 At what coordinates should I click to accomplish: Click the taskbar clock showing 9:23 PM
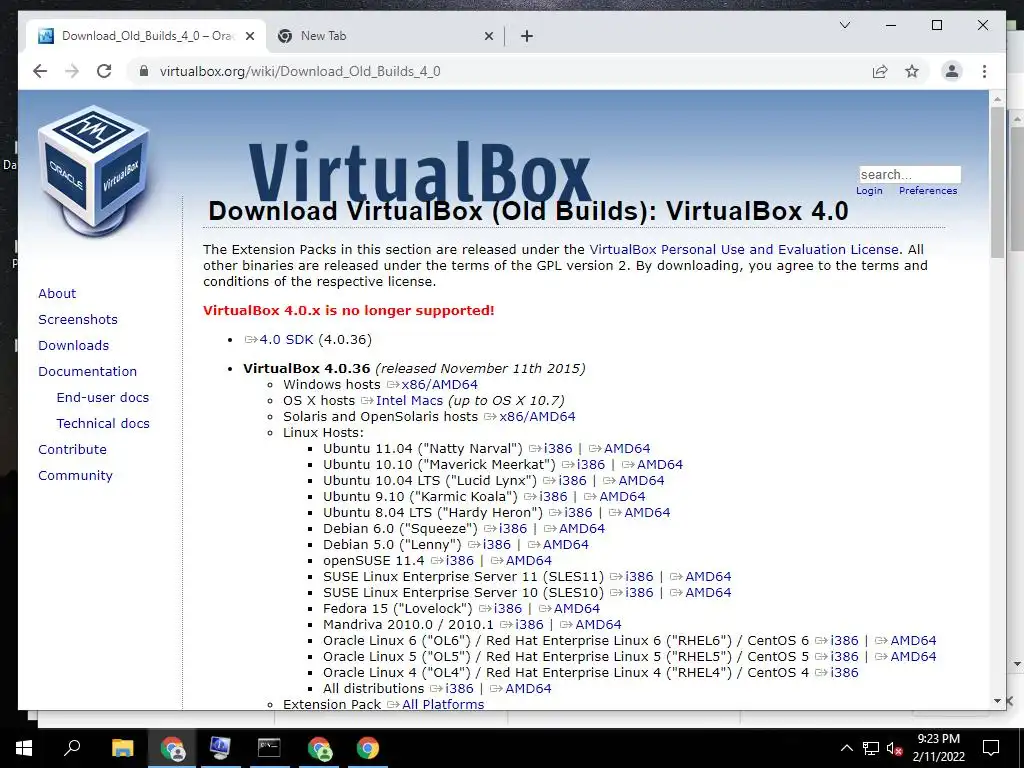tap(938, 748)
